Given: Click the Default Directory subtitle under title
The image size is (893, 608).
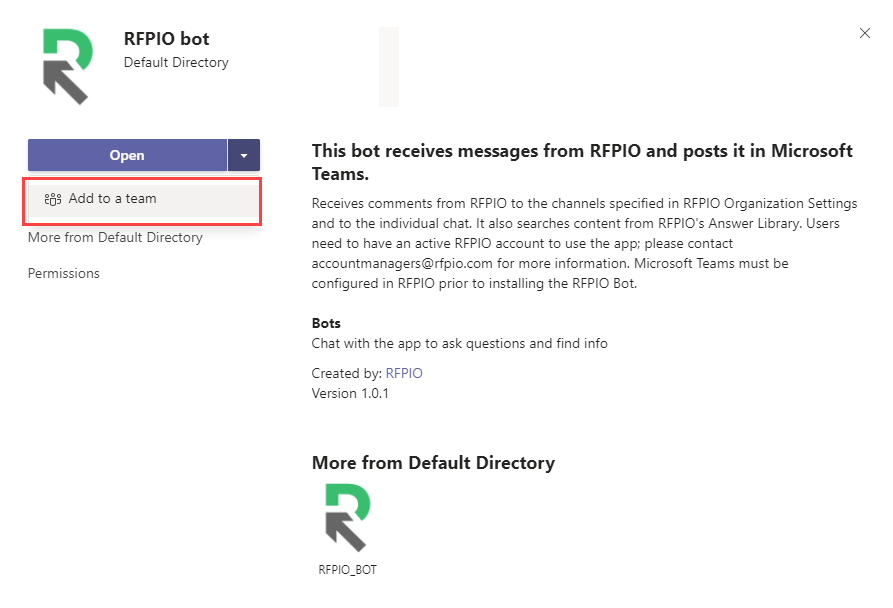Looking at the screenshot, I should 176,62.
